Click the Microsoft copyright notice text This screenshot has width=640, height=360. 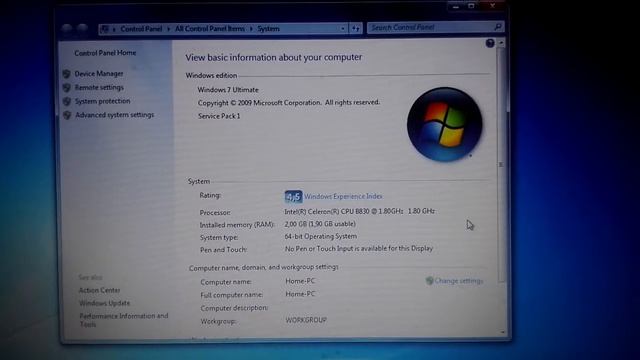[289, 103]
